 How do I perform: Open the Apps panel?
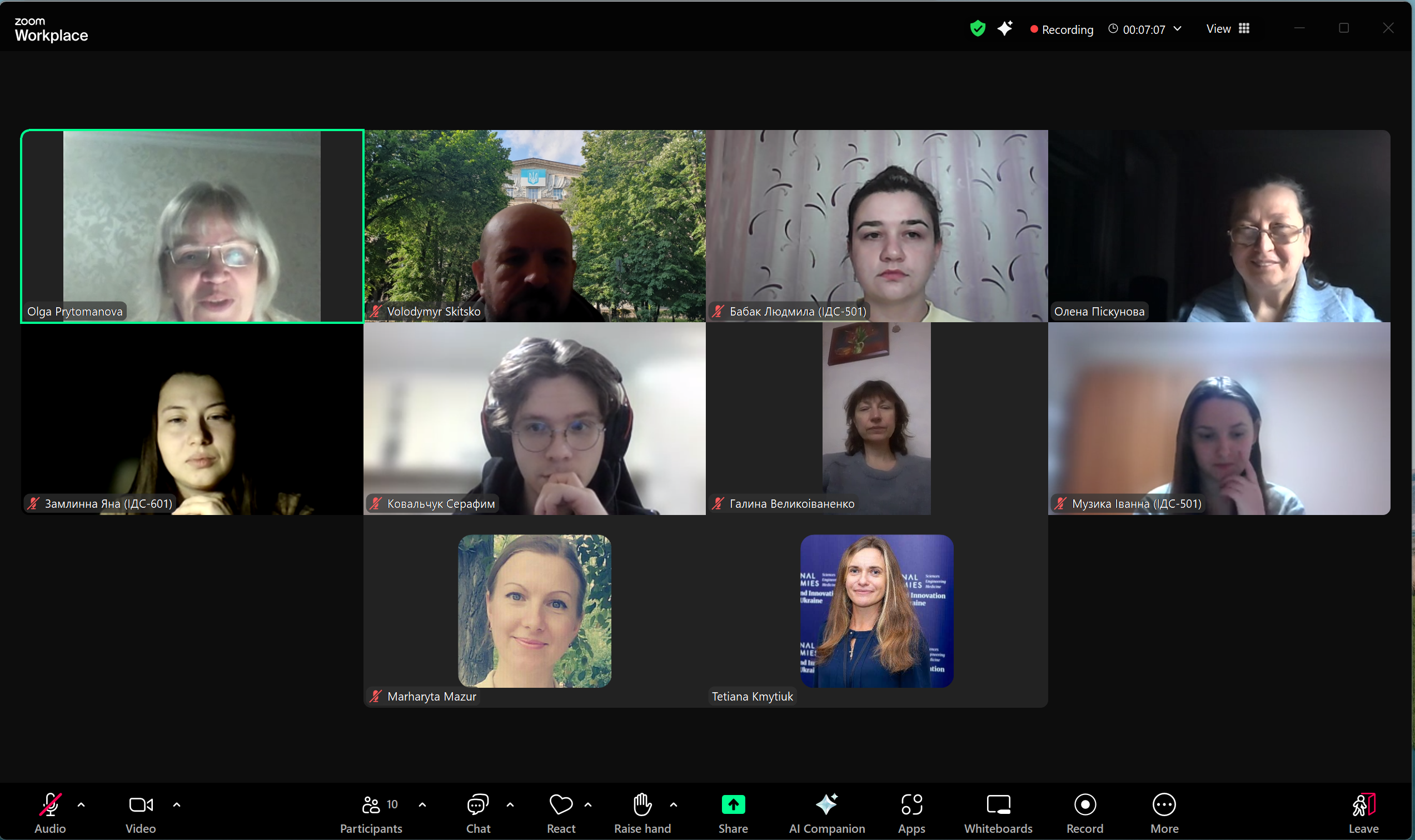(x=911, y=812)
